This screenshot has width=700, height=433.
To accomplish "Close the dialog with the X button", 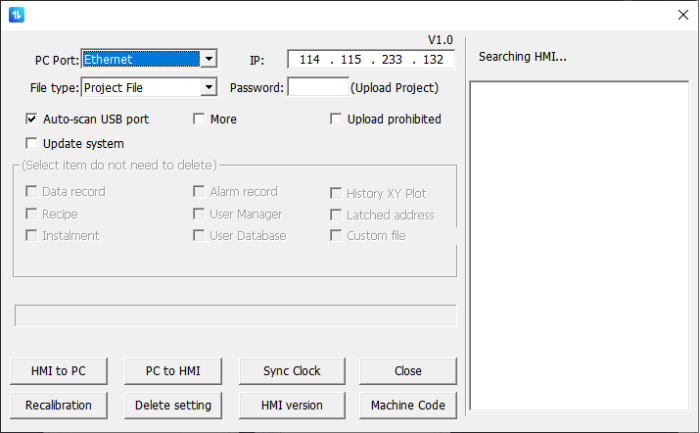I will click(x=683, y=15).
